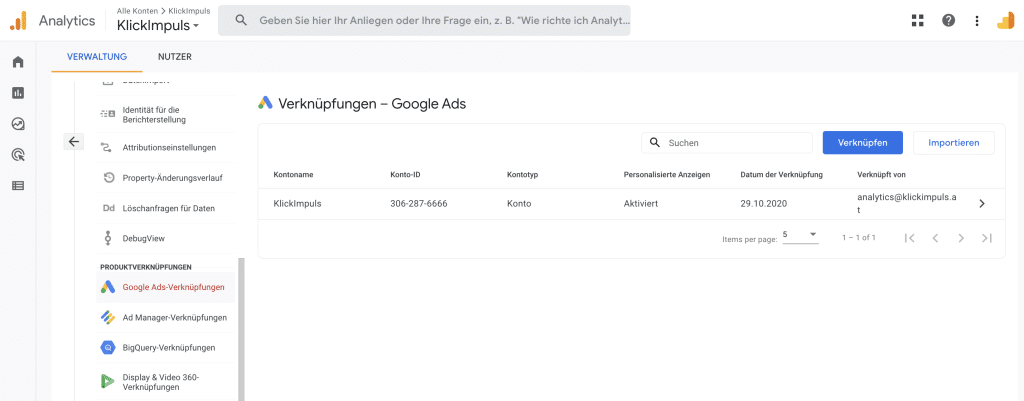This screenshot has width=1024, height=401.
Task: Open Attributionseinstellungen menu item
Action: pyautogui.click(x=166, y=148)
